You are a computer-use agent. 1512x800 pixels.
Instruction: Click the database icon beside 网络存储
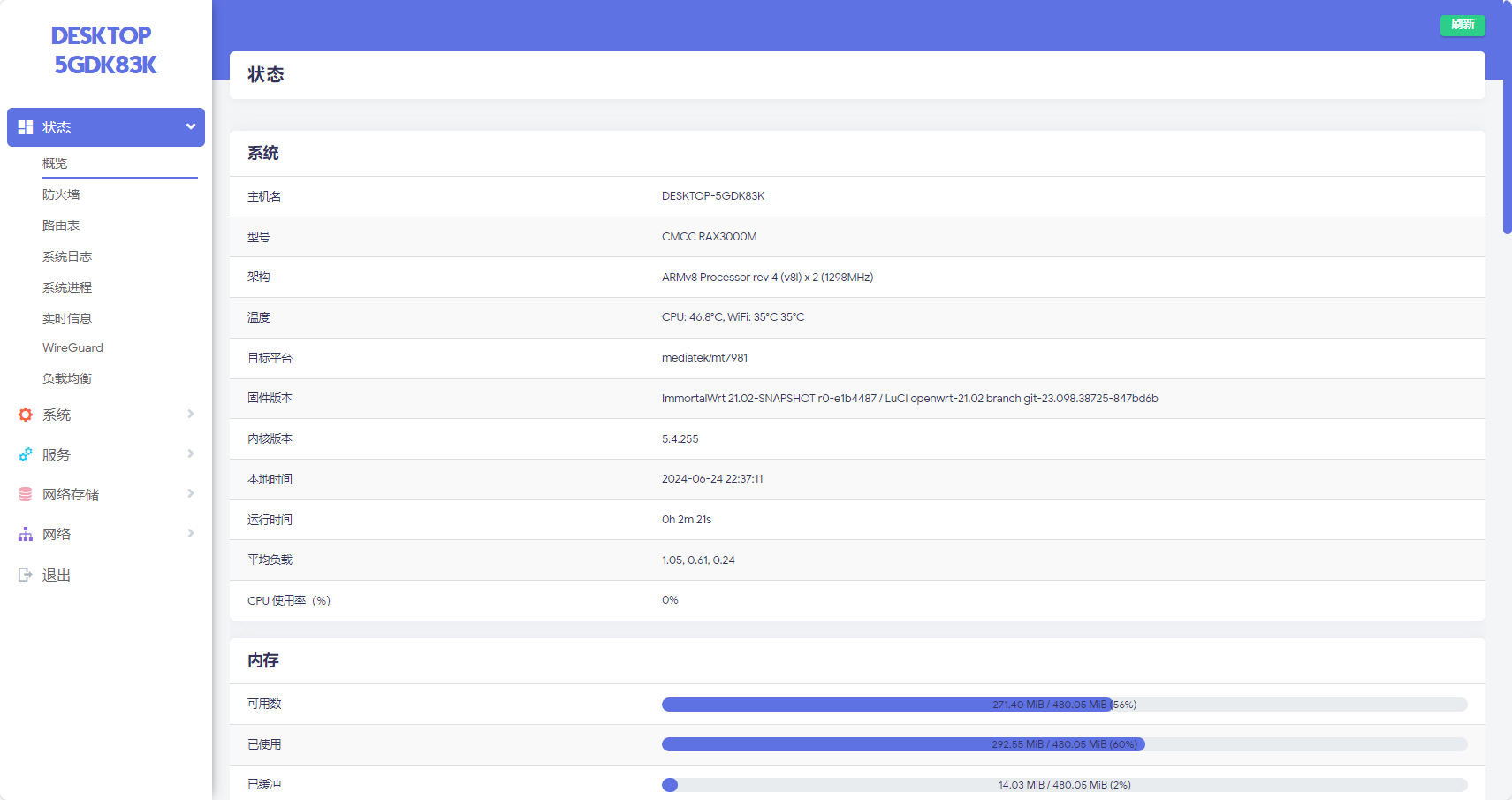[26, 494]
